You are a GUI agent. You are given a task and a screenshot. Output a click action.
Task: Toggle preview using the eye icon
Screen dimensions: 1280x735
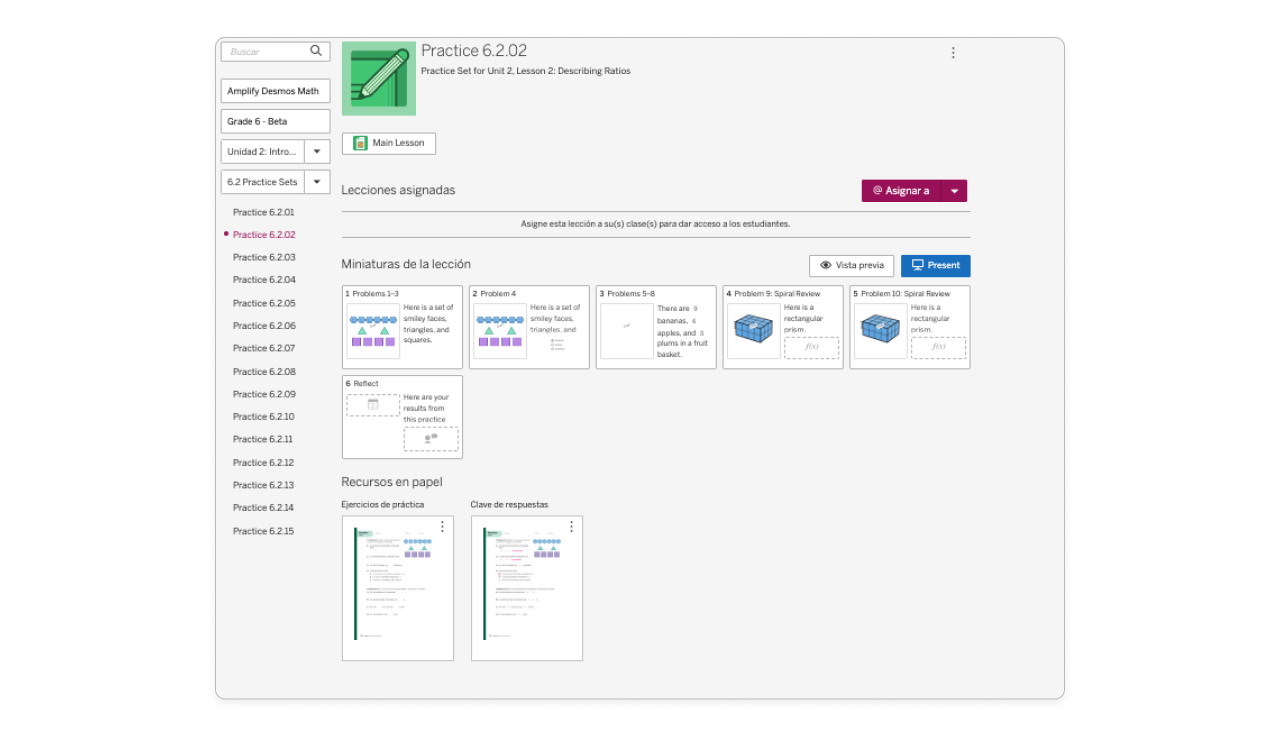click(x=827, y=265)
